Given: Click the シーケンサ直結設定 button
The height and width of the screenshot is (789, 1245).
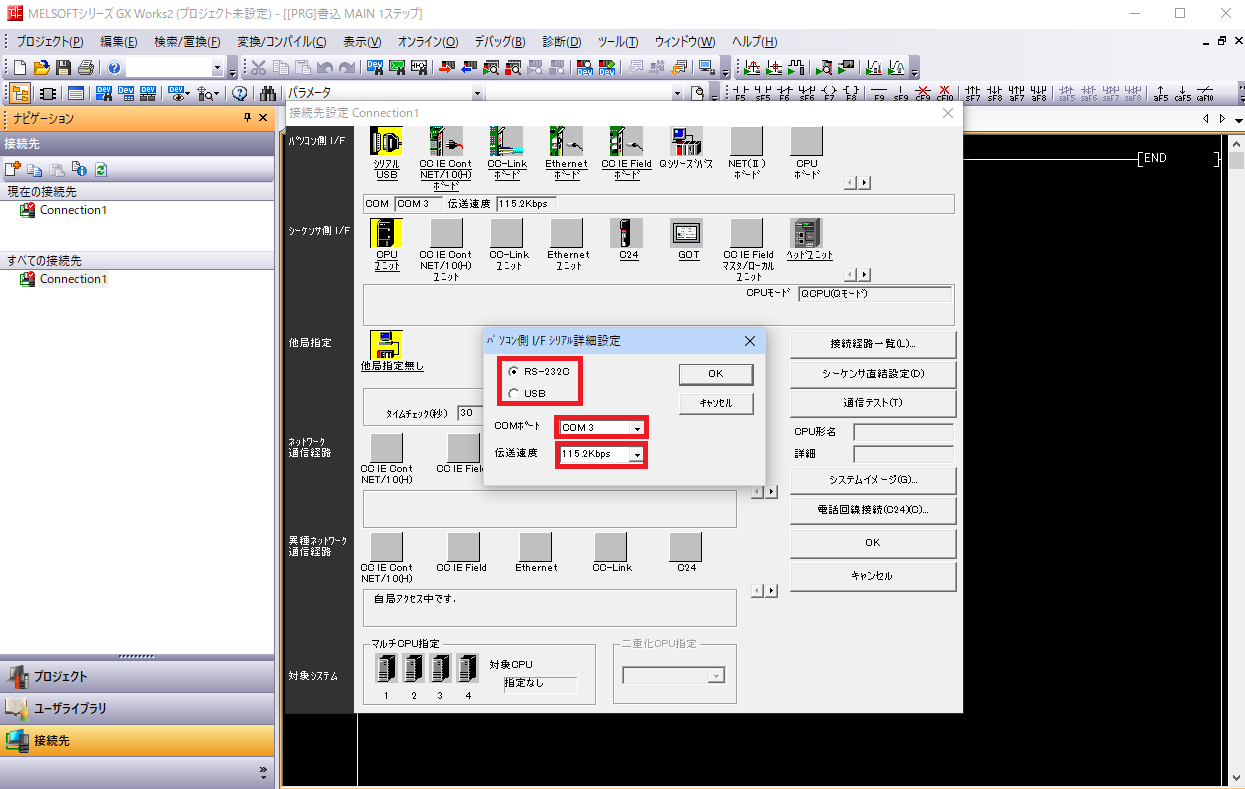Looking at the screenshot, I should pyautogui.click(x=873, y=374).
